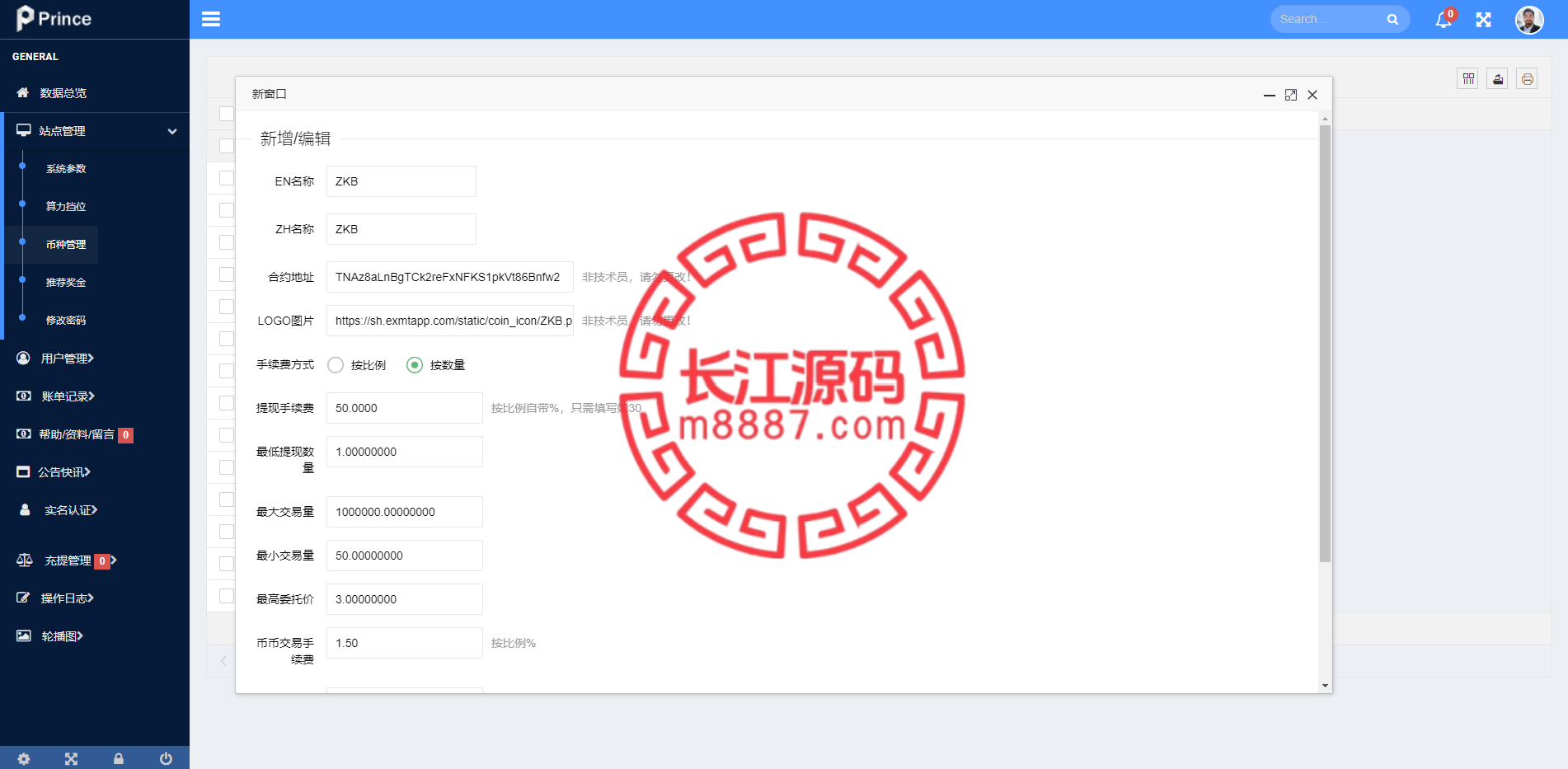Viewport: 1568px width, 769px height.
Task: Open 修改密码 submenu item
Action: [66, 320]
